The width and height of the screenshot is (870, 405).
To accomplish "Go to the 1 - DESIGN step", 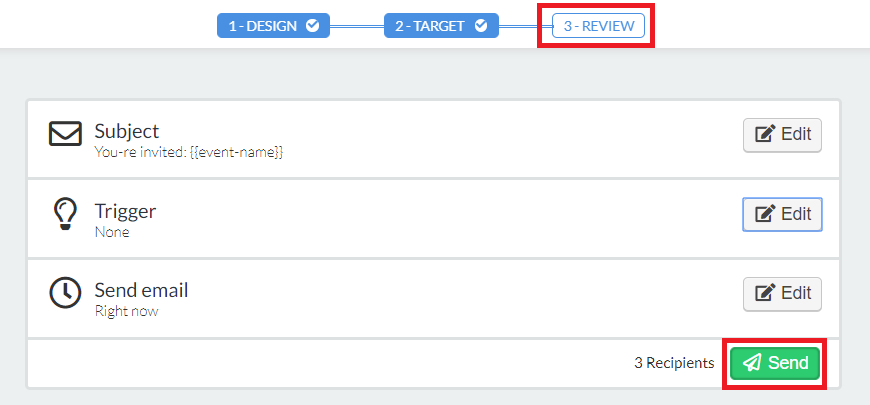I will coord(273,26).
